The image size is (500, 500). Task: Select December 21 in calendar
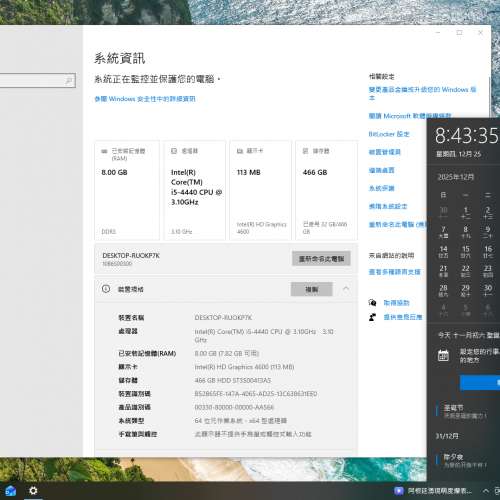tap(443, 271)
